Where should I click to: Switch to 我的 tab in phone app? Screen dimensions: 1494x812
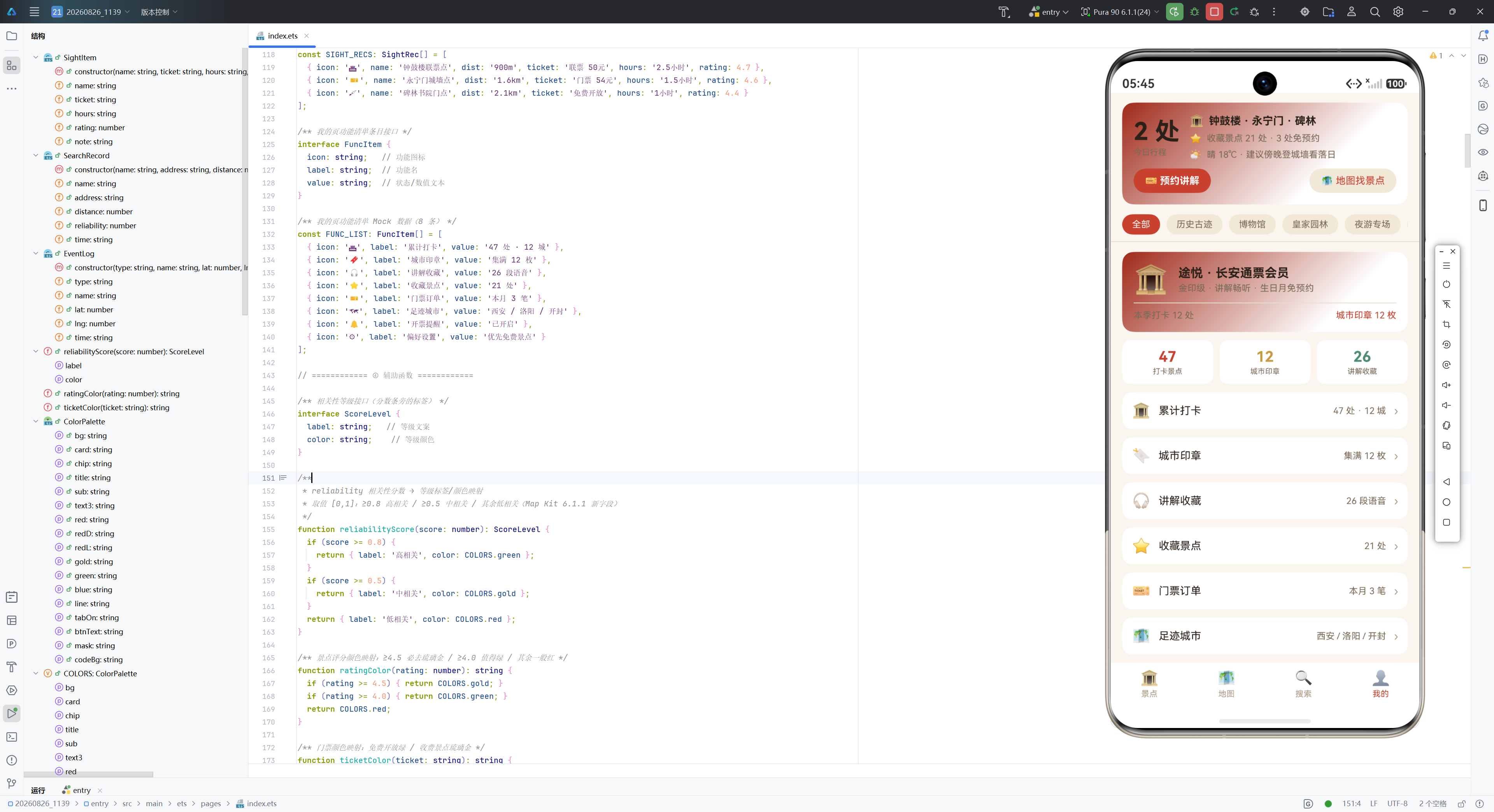point(1380,684)
